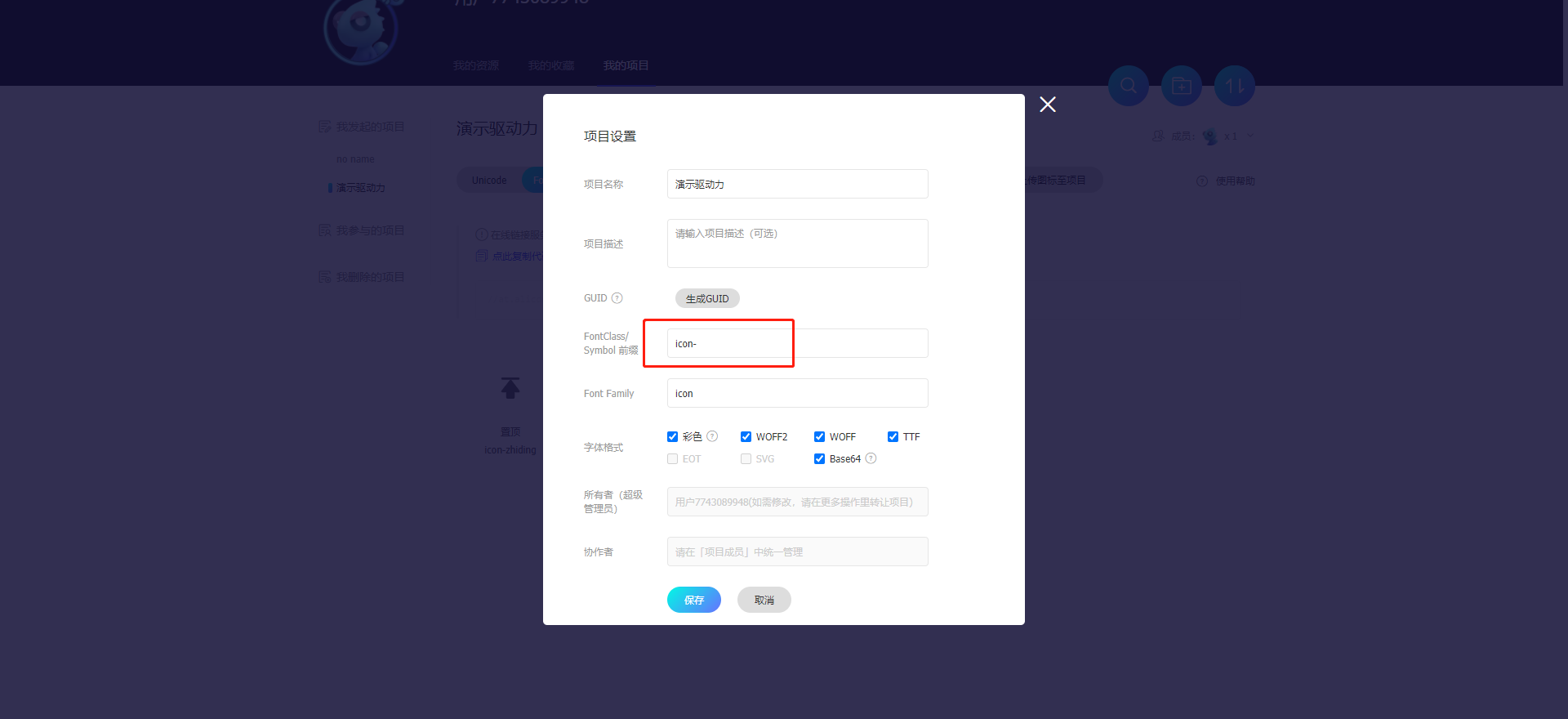
Task: Open 我的项目 tab
Action: (x=626, y=65)
